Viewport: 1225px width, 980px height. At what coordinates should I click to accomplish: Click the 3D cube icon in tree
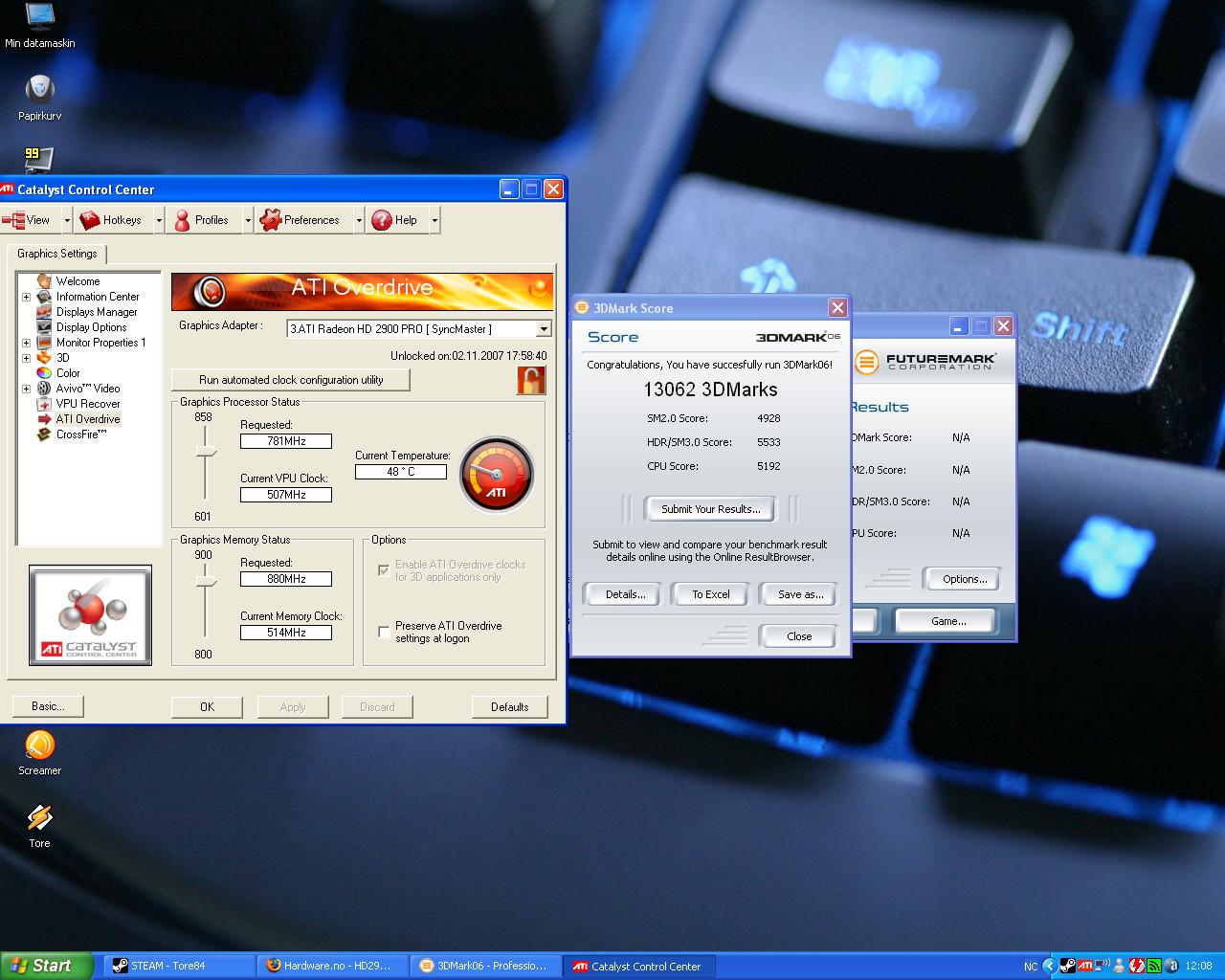coord(44,358)
